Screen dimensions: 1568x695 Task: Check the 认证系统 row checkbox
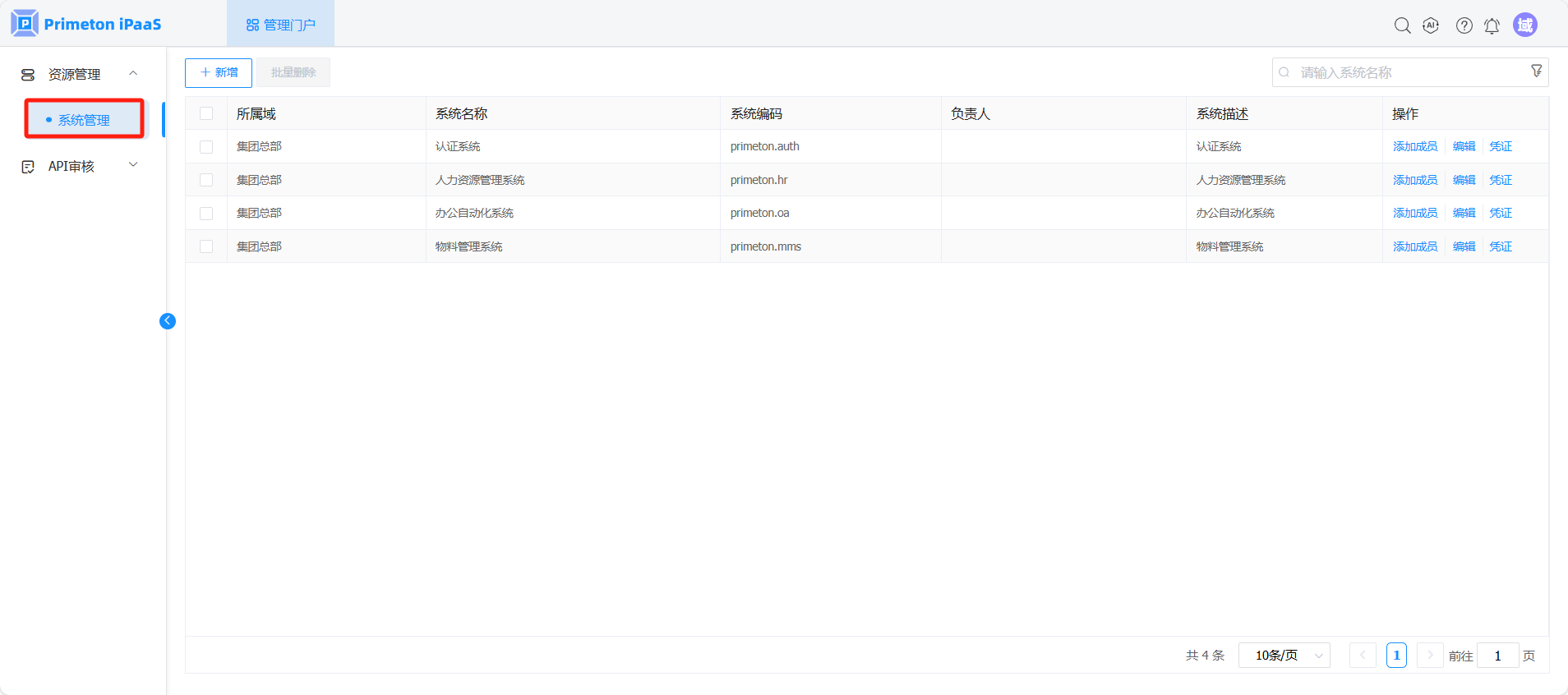tap(206, 147)
